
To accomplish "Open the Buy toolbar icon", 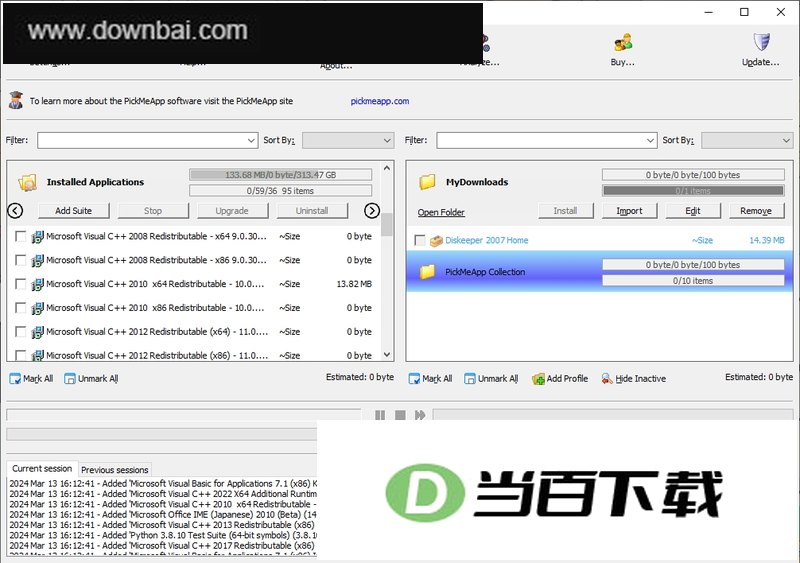I will tap(623, 43).
